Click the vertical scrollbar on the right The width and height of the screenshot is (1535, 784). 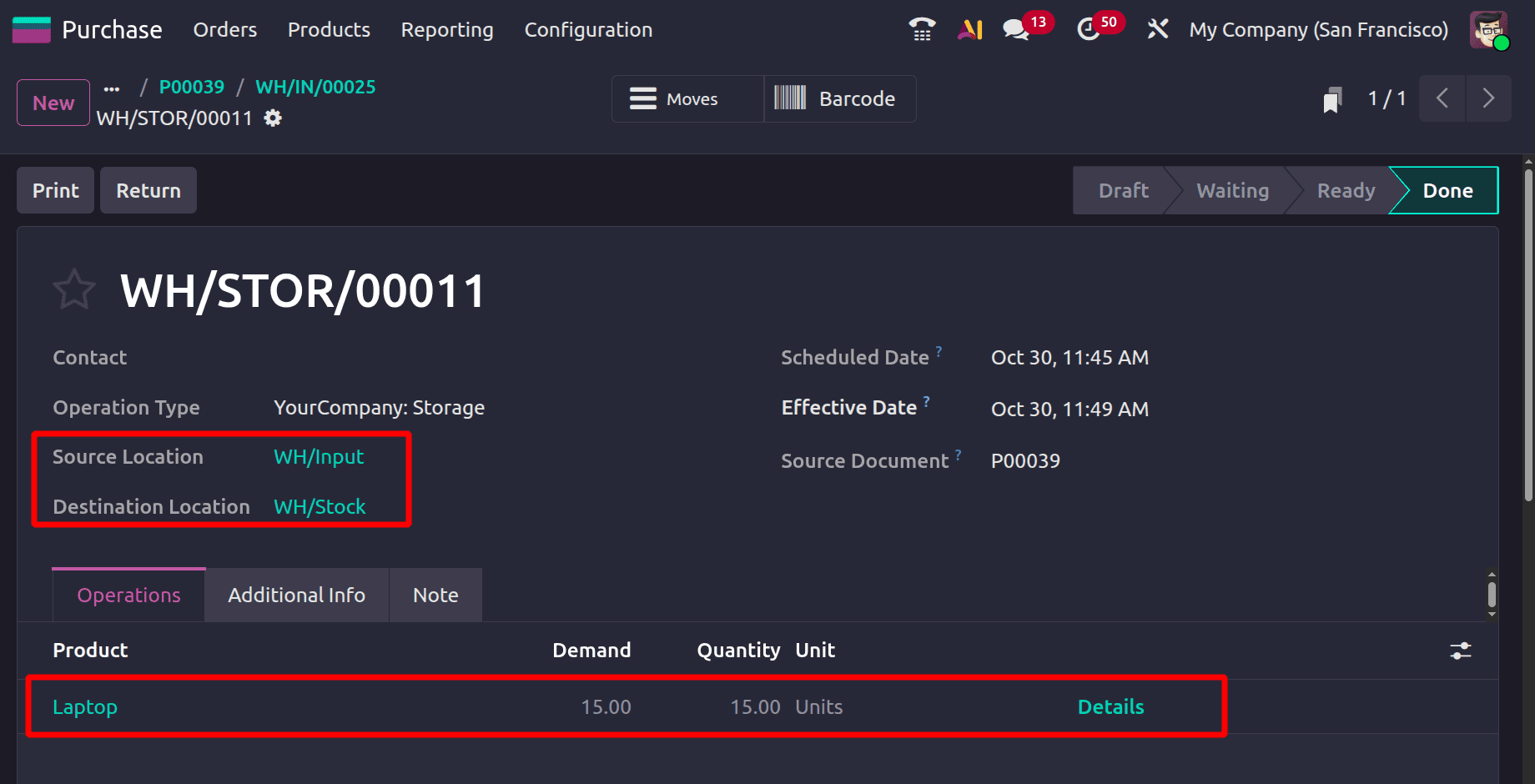click(x=1492, y=595)
